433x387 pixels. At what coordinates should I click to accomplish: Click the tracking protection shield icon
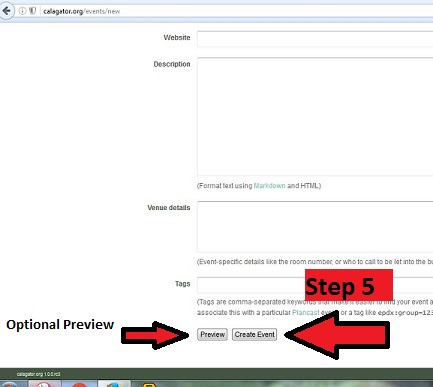[x=32, y=11]
